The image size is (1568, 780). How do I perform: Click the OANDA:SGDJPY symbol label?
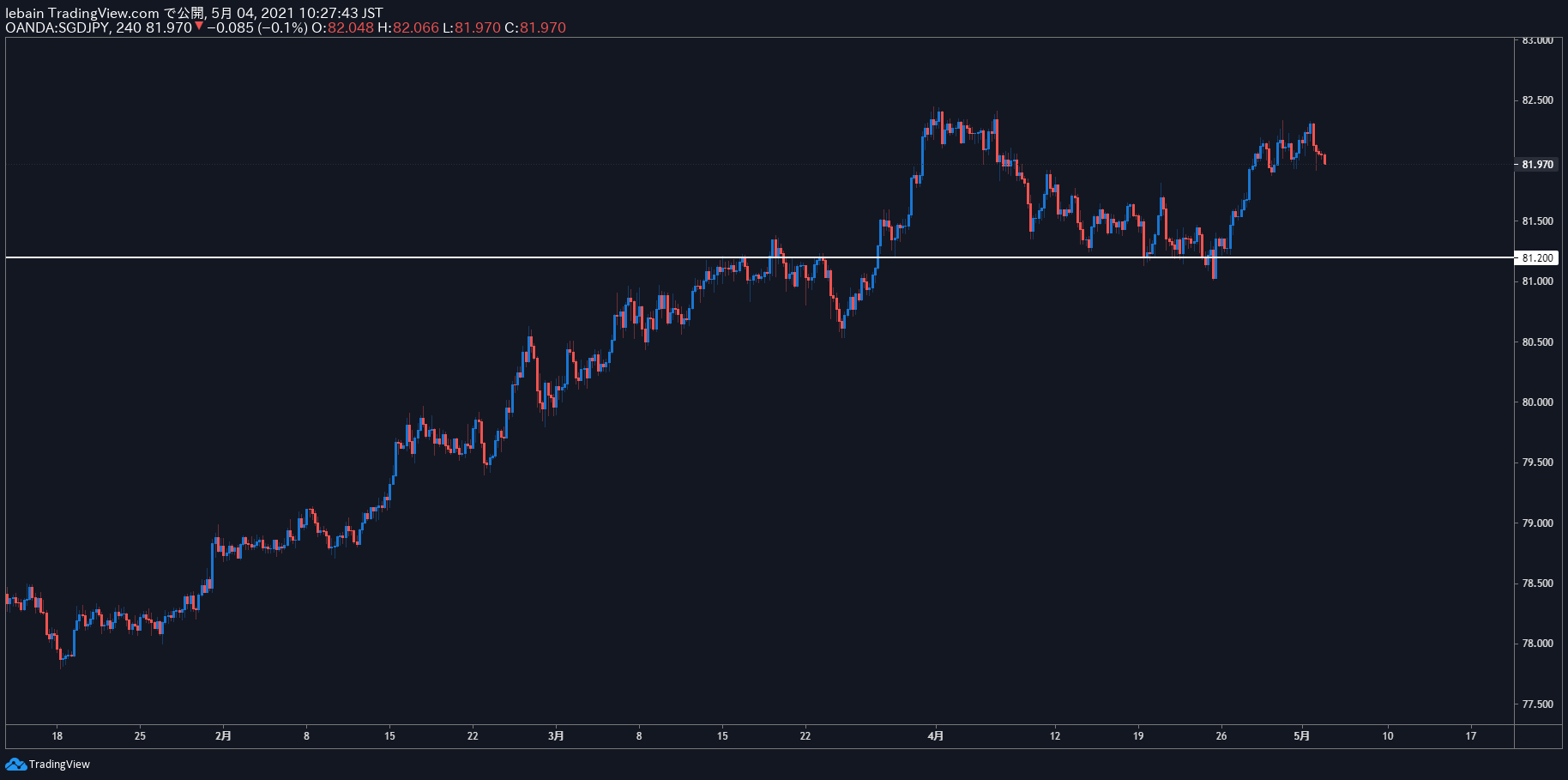58,27
